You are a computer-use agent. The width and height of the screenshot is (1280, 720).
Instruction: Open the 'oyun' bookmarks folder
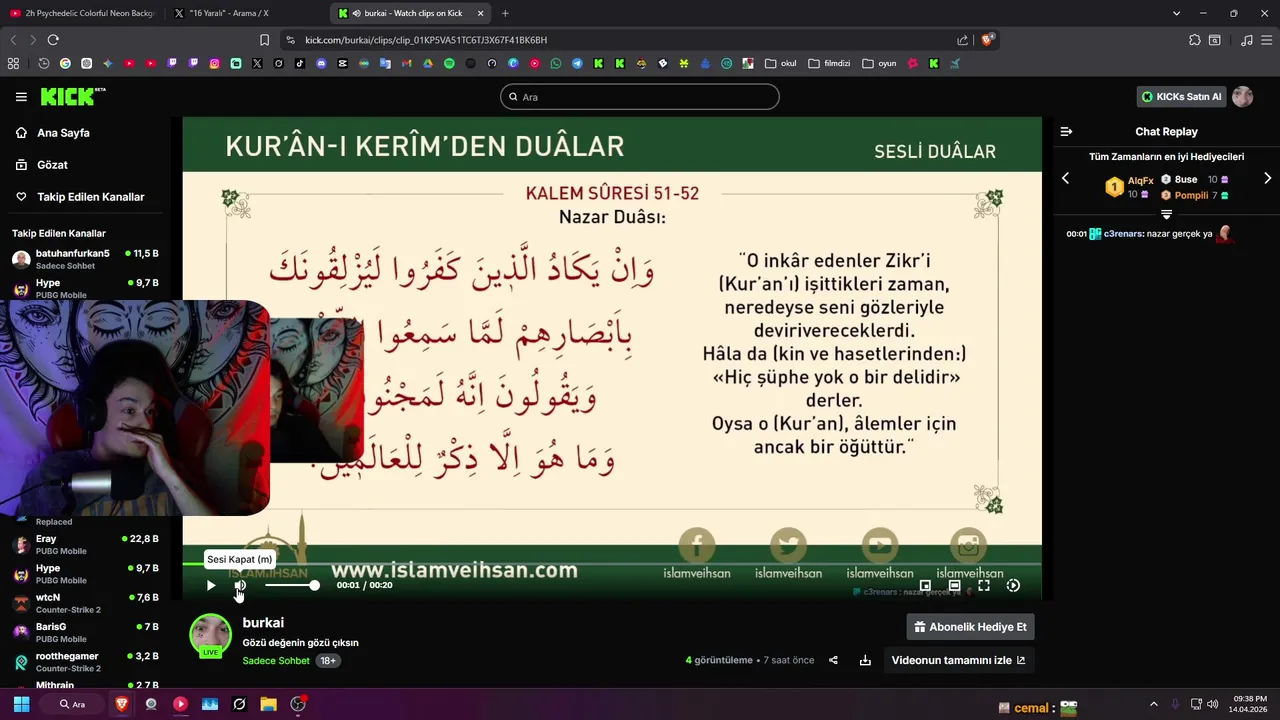(879, 63)
